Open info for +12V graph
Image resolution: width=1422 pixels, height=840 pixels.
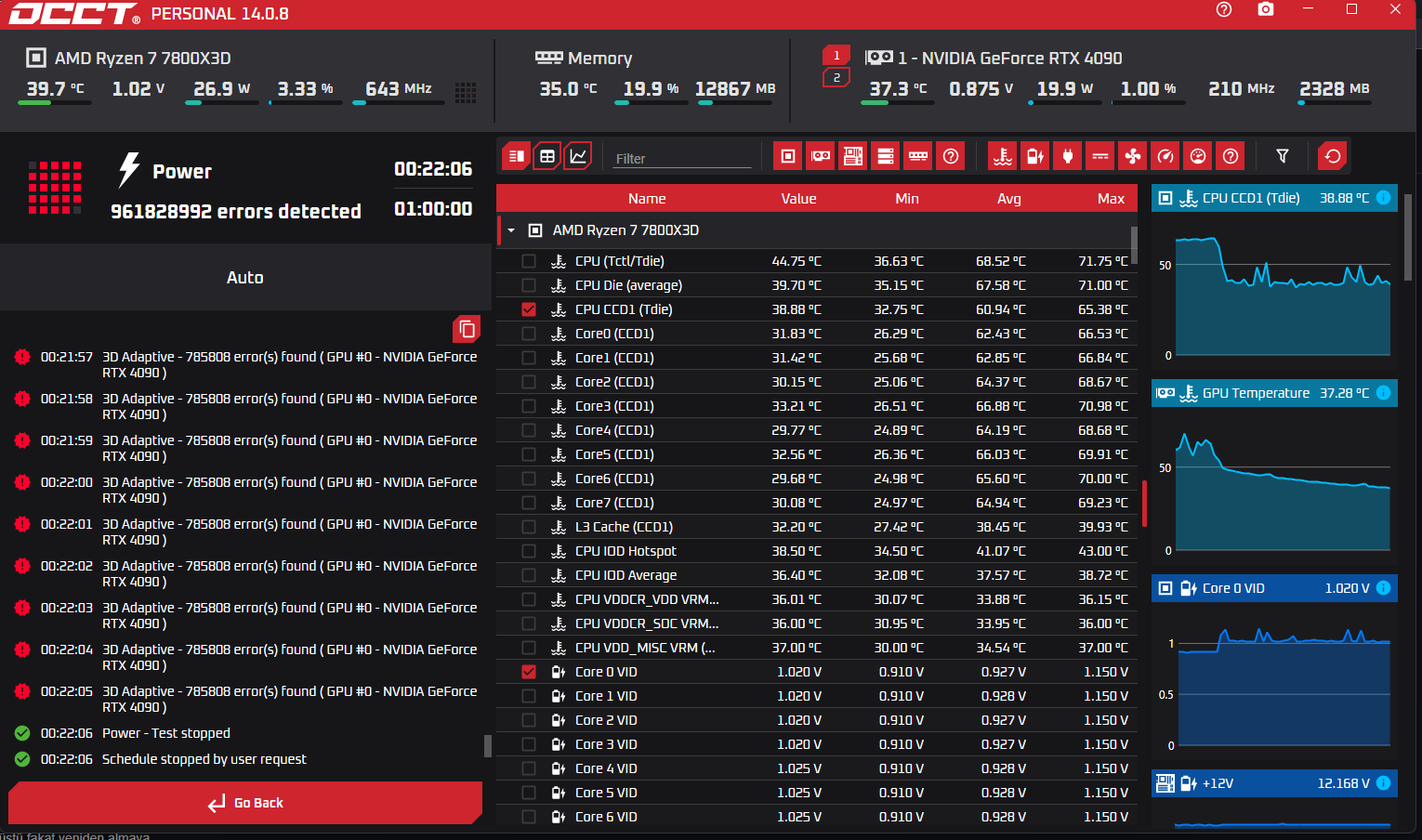pos(1383,783)
